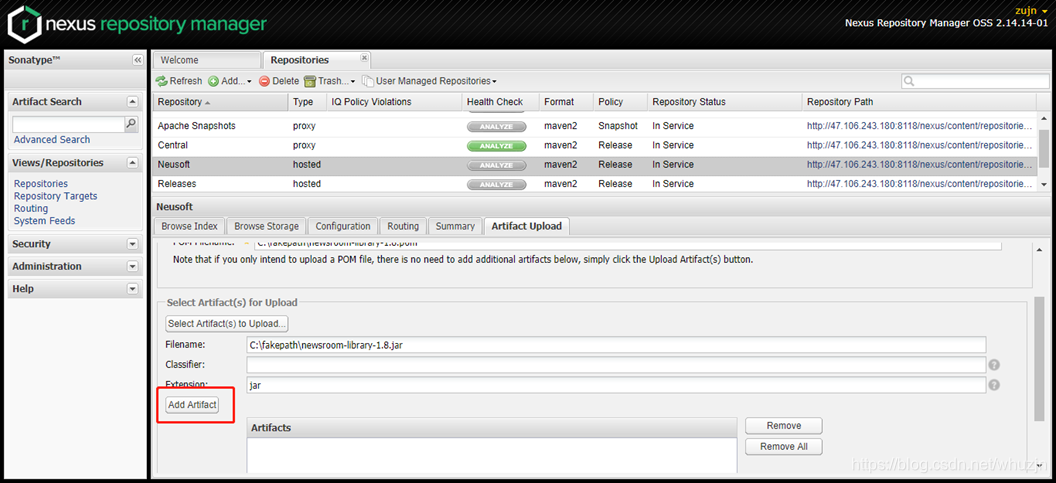This screenshot has width=1056, height=483.
Task: Click the Remove All button
Action: click(x=784, y=447)
